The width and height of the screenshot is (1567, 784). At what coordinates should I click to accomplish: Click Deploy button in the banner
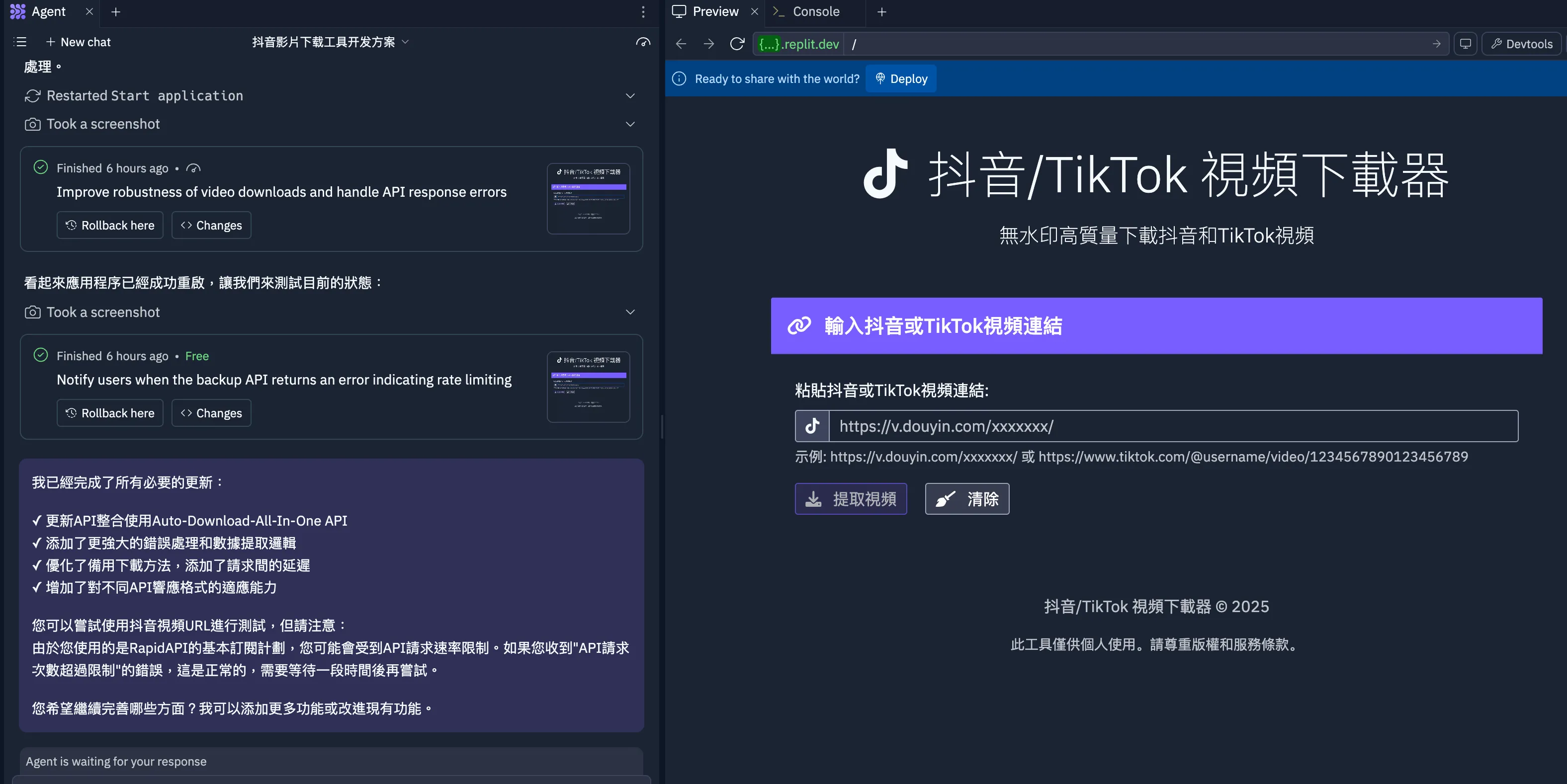click(x=901, y=79)
